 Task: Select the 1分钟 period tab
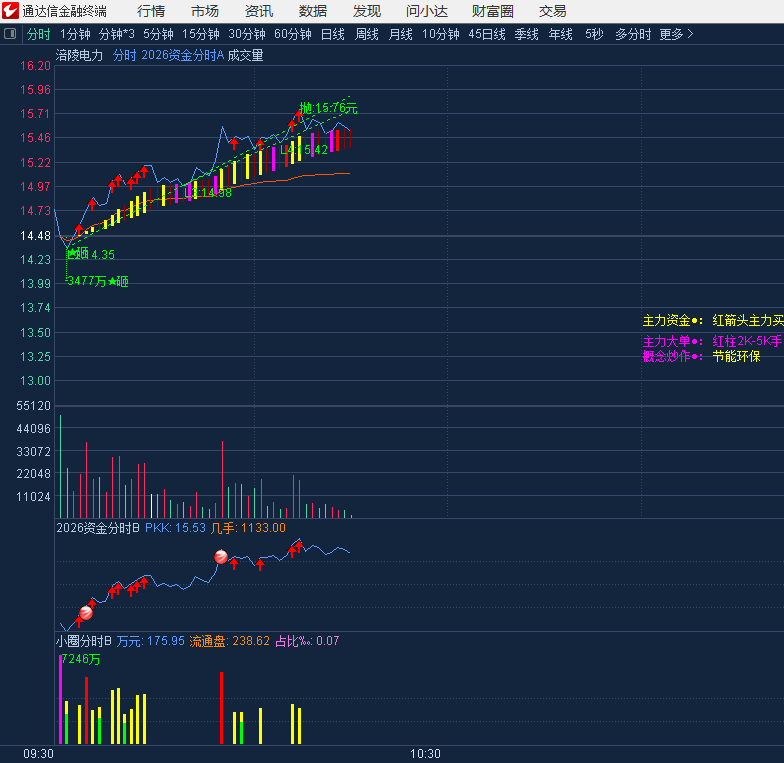coord(75,34)
